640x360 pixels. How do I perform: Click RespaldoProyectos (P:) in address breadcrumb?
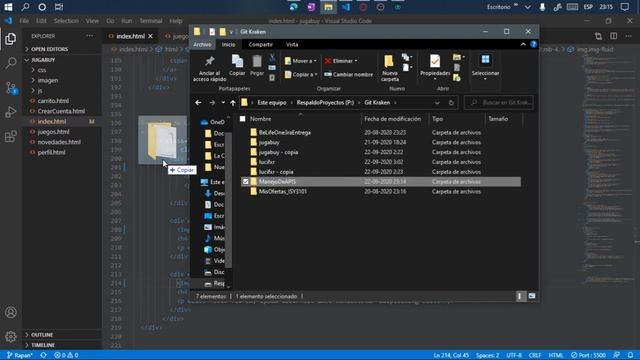[325, 103]
